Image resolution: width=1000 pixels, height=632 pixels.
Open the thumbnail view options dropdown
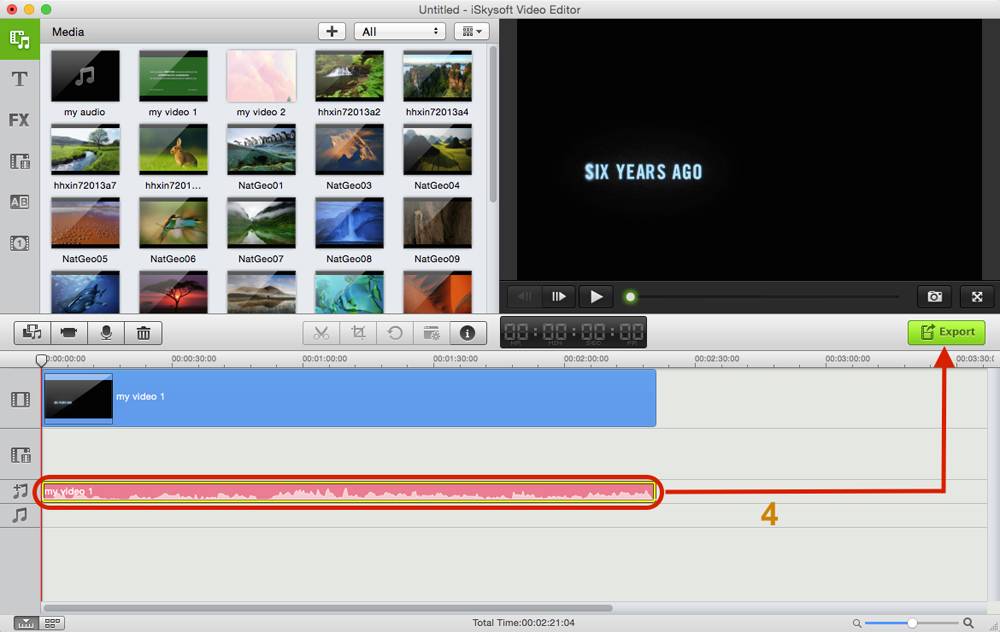click(x=470, y=31)
